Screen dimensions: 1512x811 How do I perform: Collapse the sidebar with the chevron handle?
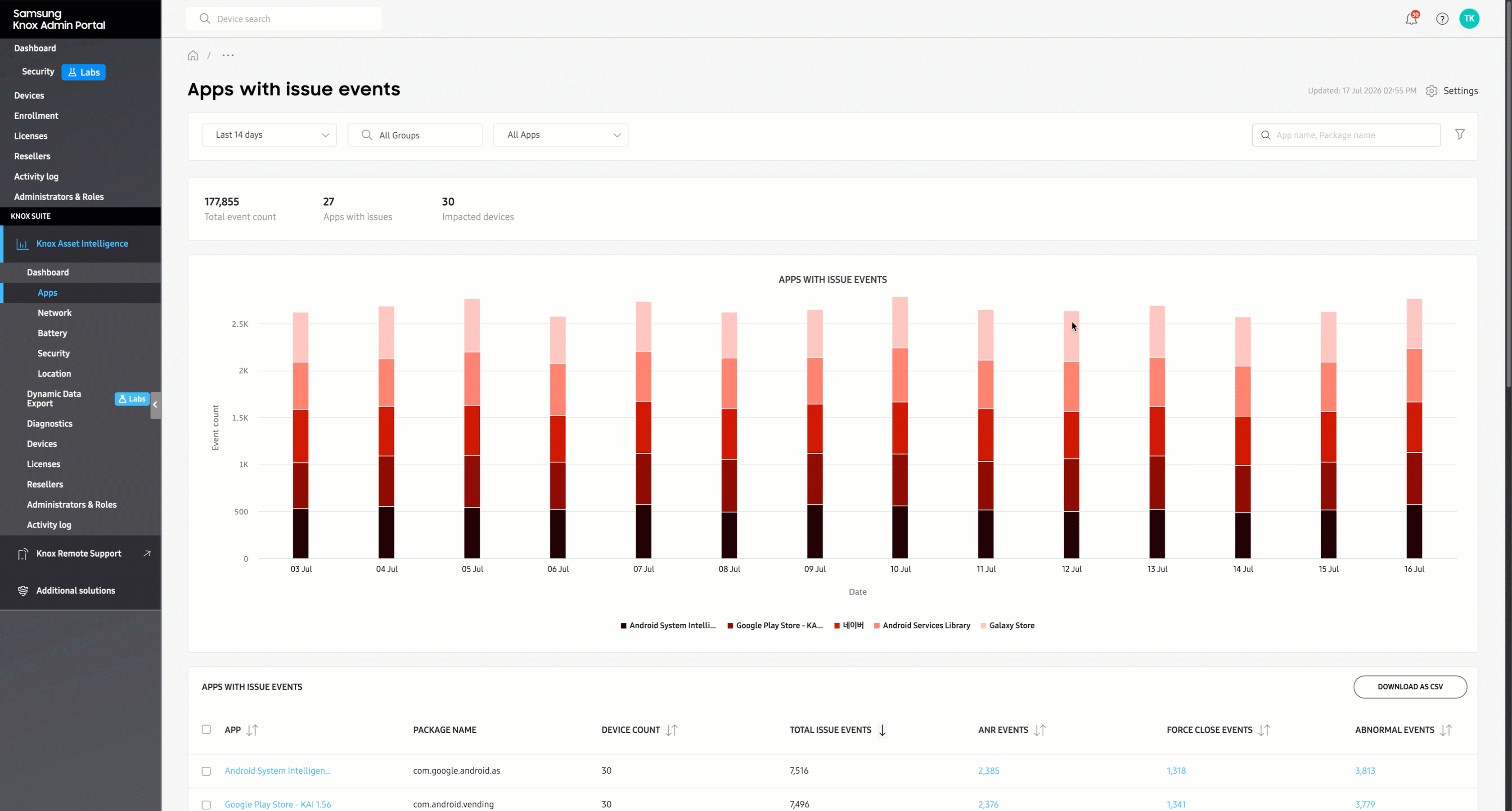156,405
